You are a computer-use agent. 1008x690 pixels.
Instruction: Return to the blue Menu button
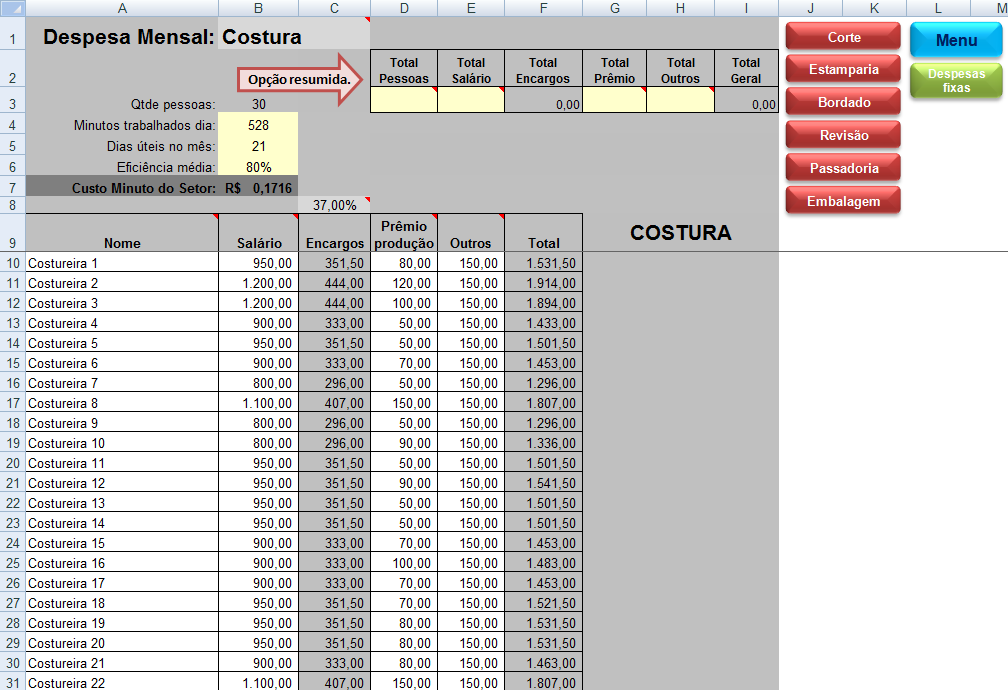click(956, 41)
